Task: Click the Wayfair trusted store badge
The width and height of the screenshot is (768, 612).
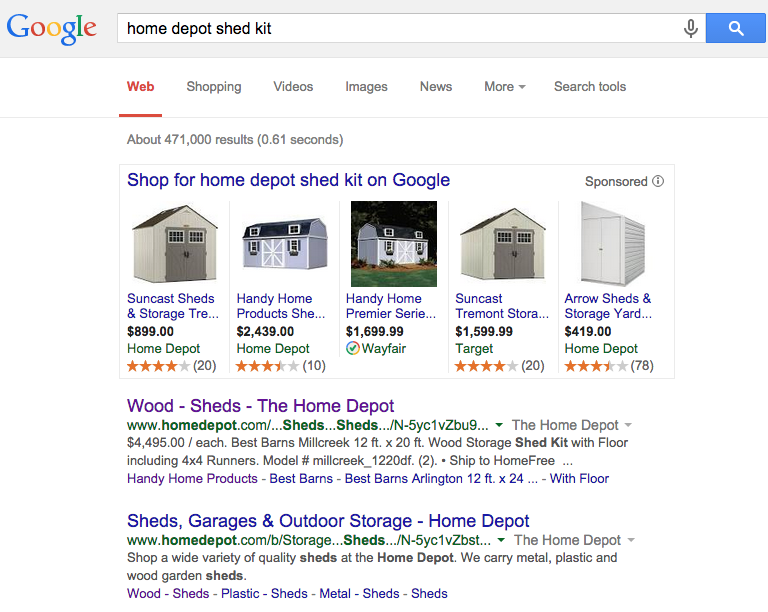Action: click(352, 349)
